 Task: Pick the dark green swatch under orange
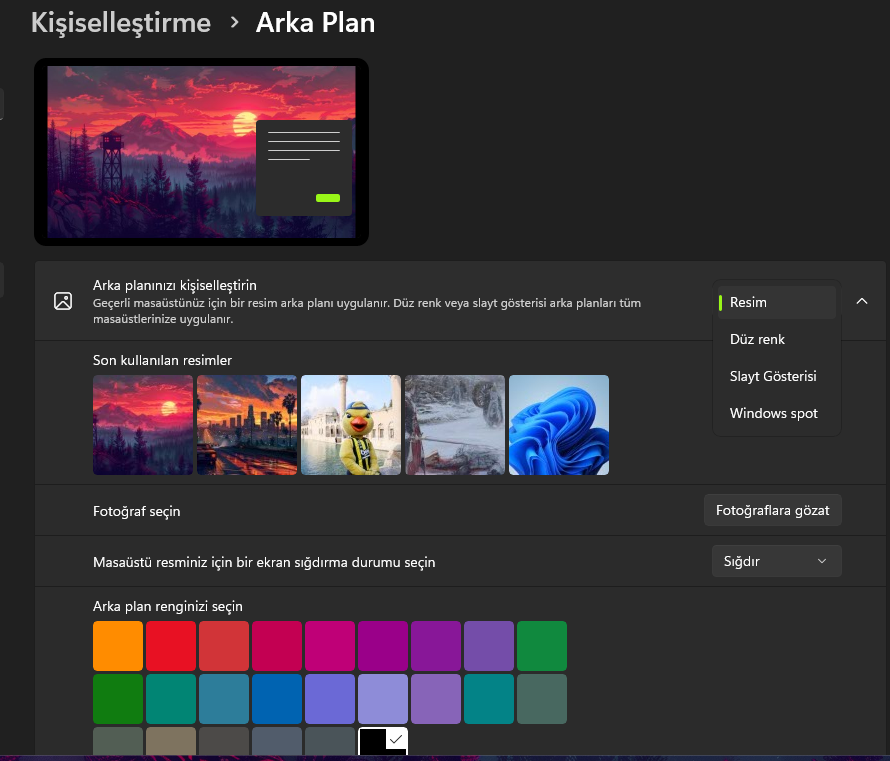(118, 699)
